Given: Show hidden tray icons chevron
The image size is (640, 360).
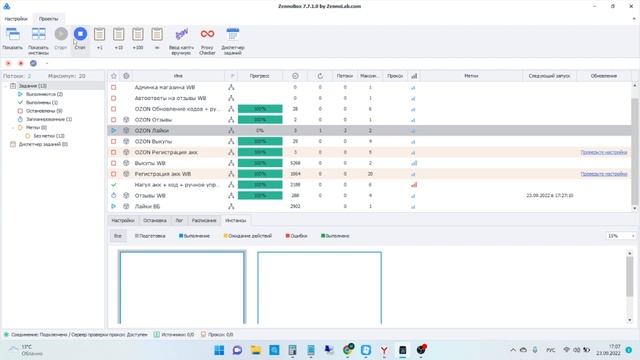Looking at the screenshot, I should coord(513,350).
